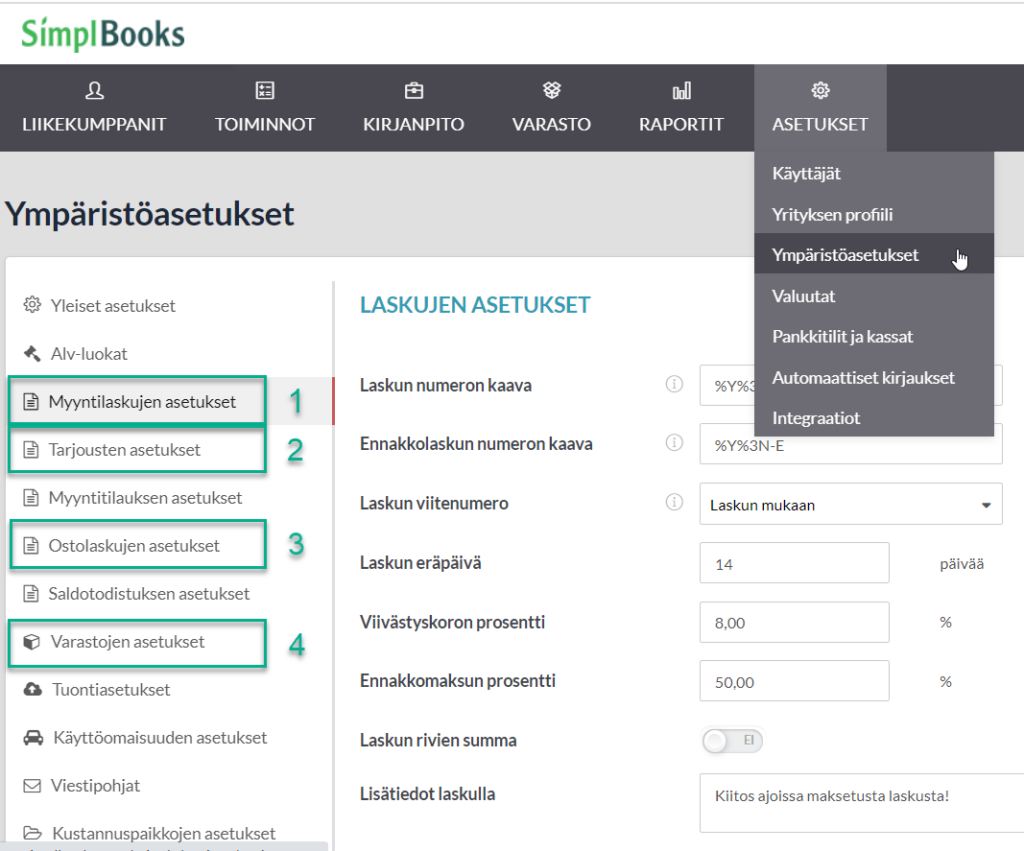Screen dimensions: 1024x851
Task: Open the Liikekumppanit menu
Action: (x=94, y=108)
